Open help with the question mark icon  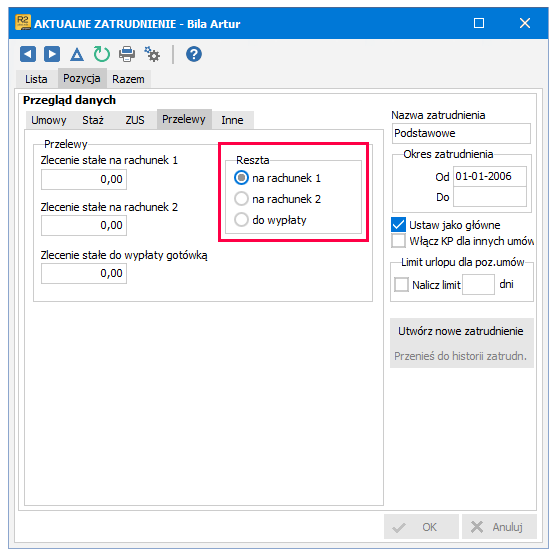tap(194, 54)
